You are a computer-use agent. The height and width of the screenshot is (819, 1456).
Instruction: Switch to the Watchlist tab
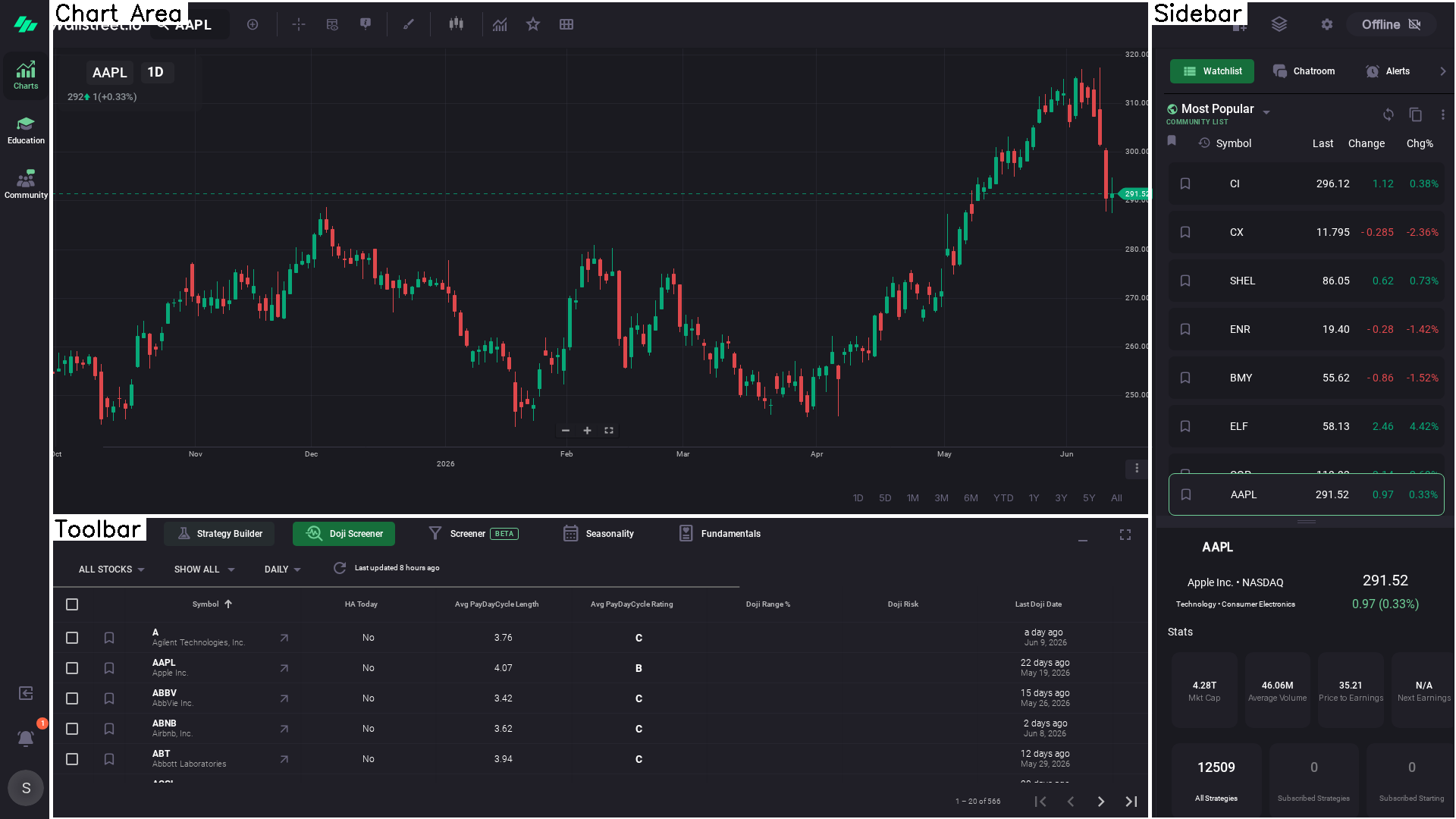(x=1212, y=71)
